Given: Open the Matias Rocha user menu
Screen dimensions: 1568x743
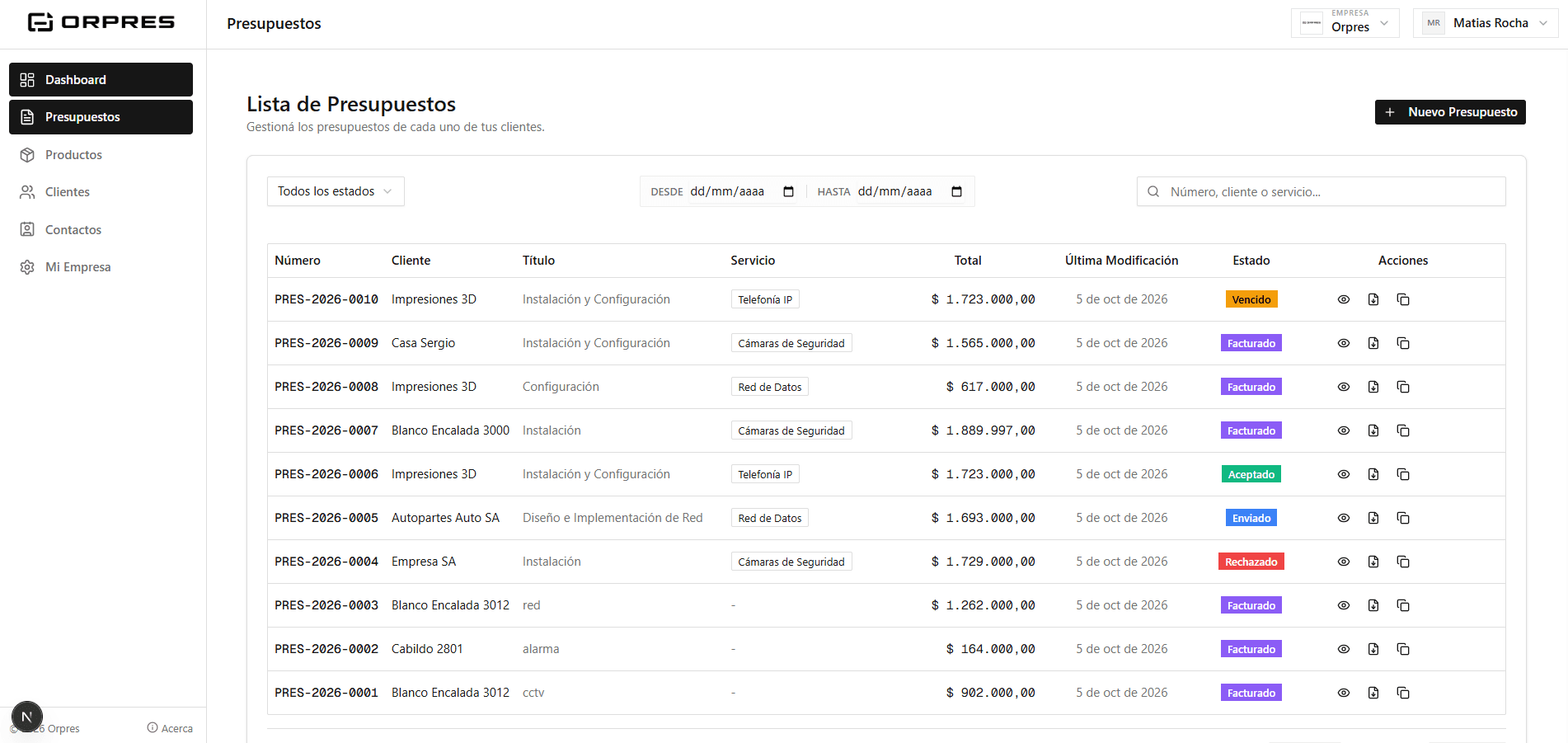Looking at the screenshot, I should 1485,23.
